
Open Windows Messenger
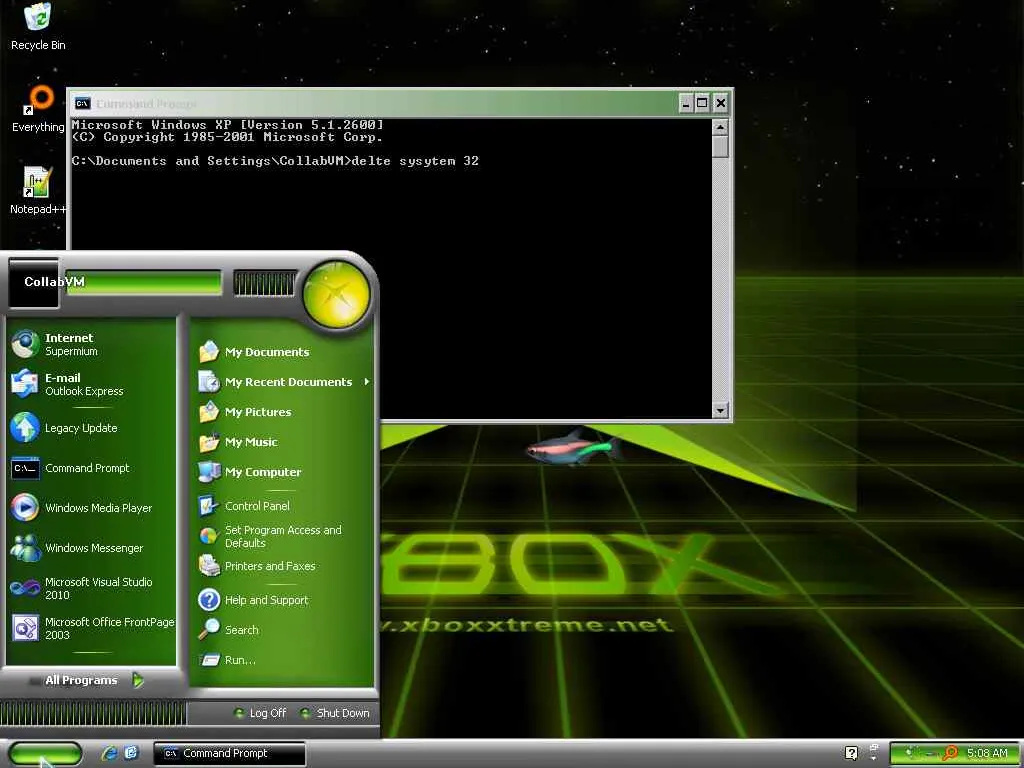coord(91,548)
